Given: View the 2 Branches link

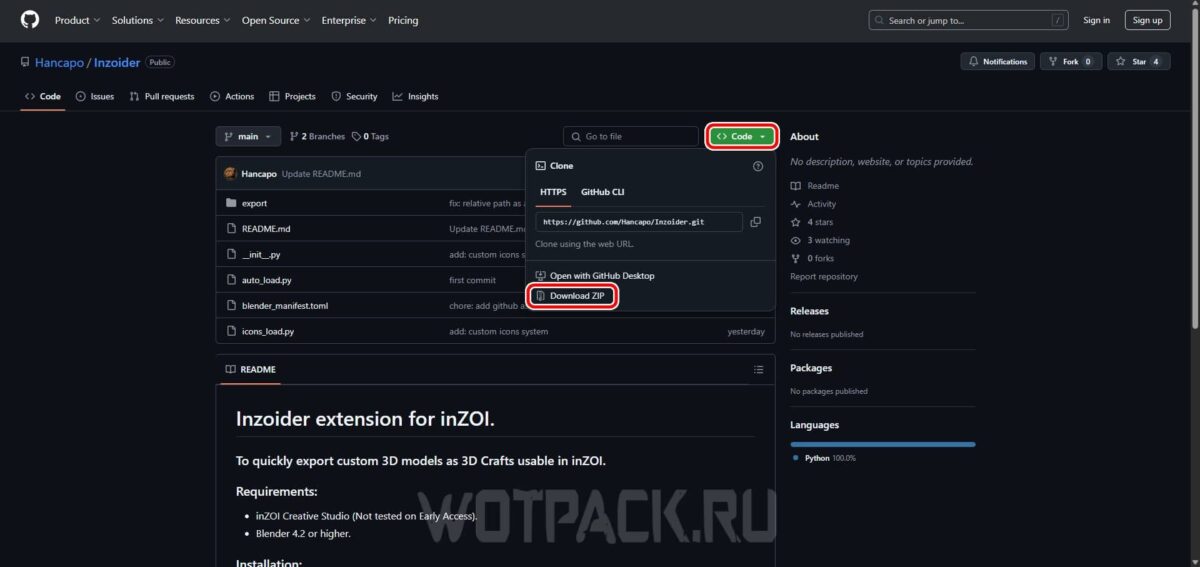Looking at the screenshot, I should tap(317, 136).
